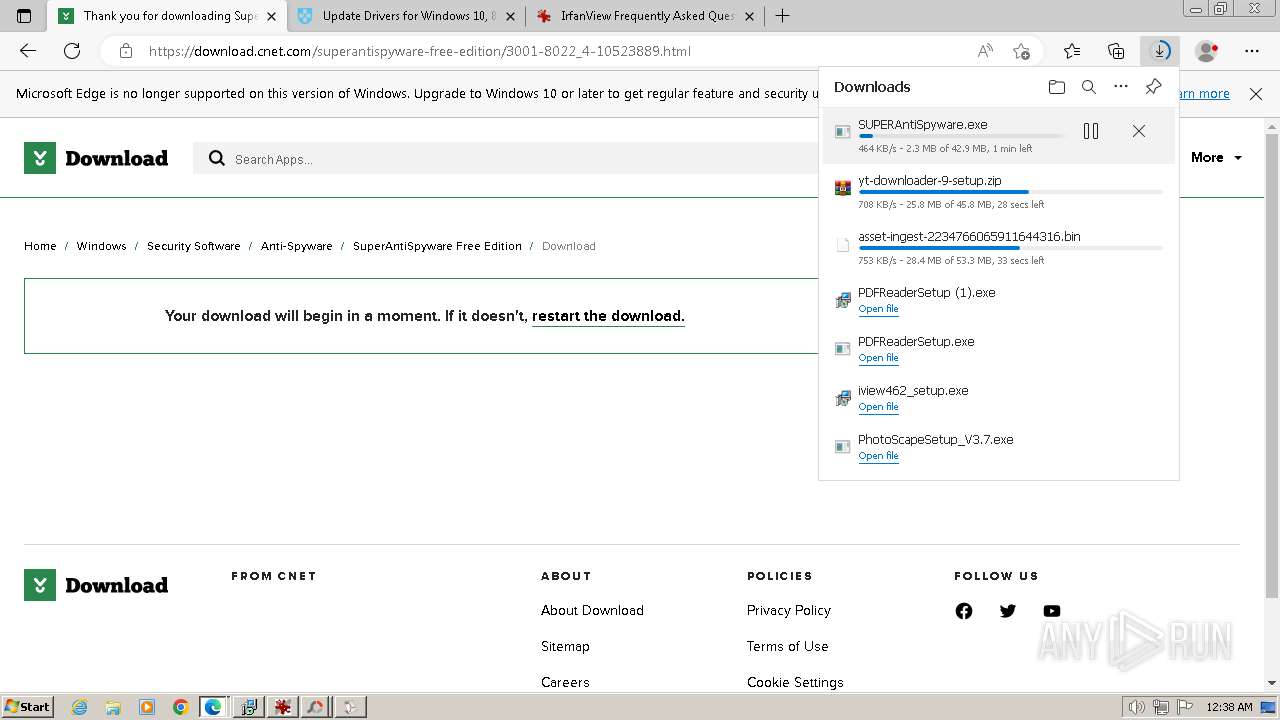Go to Home breadcrumb
The height and width of the screenshot is (720, 1280).
40,246
